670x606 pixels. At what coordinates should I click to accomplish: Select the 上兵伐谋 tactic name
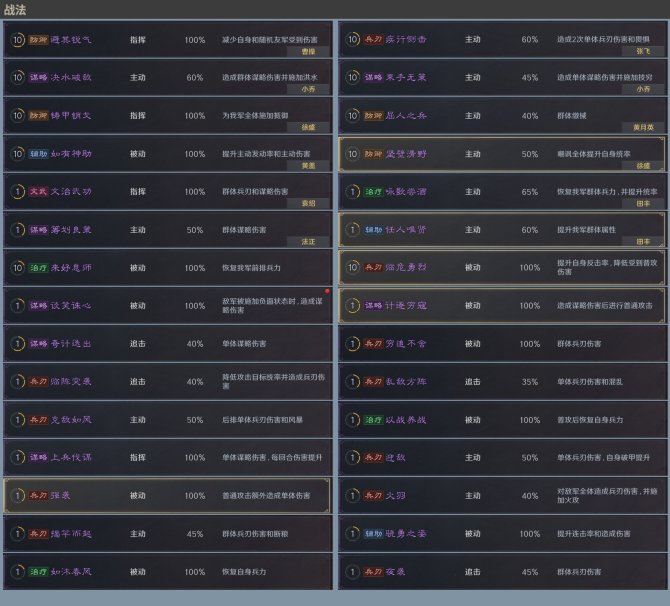pyautogui.click(x=72, y=458)
